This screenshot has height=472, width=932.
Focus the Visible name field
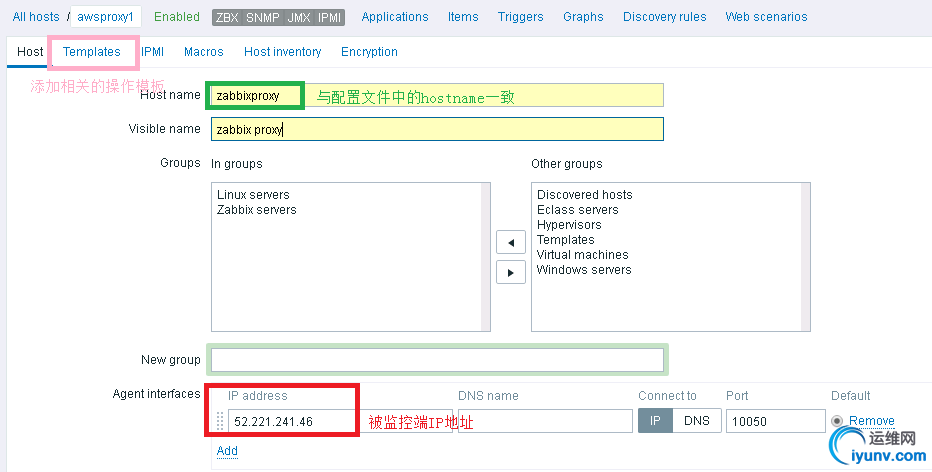coord(437,129)
